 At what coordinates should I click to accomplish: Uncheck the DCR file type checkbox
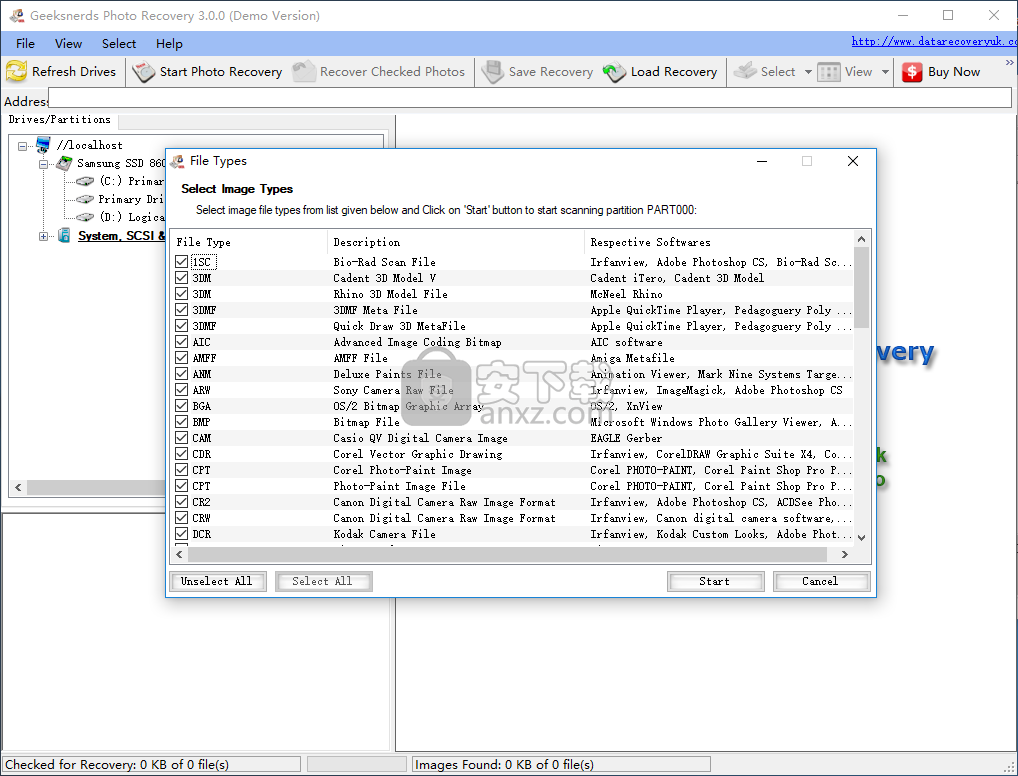click(182, 534)
